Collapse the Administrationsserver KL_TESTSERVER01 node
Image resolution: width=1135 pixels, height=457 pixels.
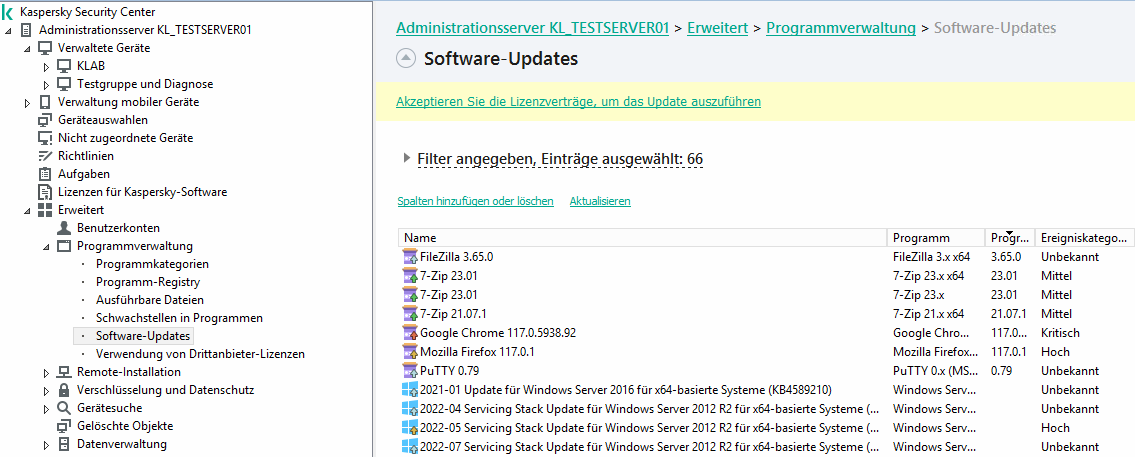point(8,30)
